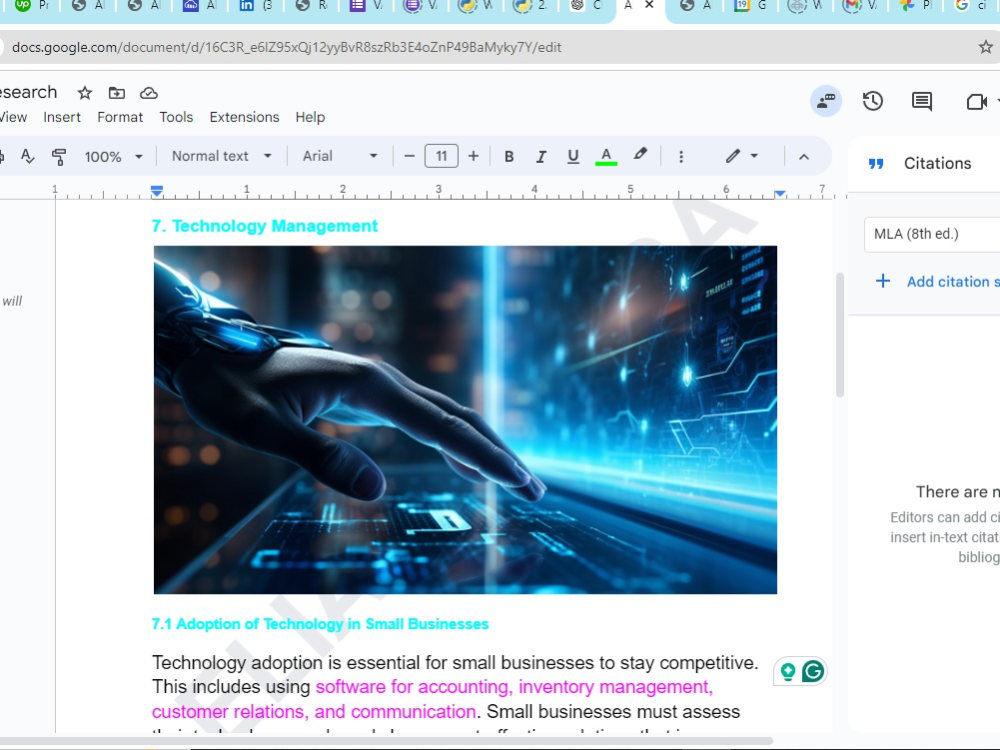The width and height of the screenshot is (1000, 750).
Task: Click the docs.google.com URL in address bar
Action: 286,47
